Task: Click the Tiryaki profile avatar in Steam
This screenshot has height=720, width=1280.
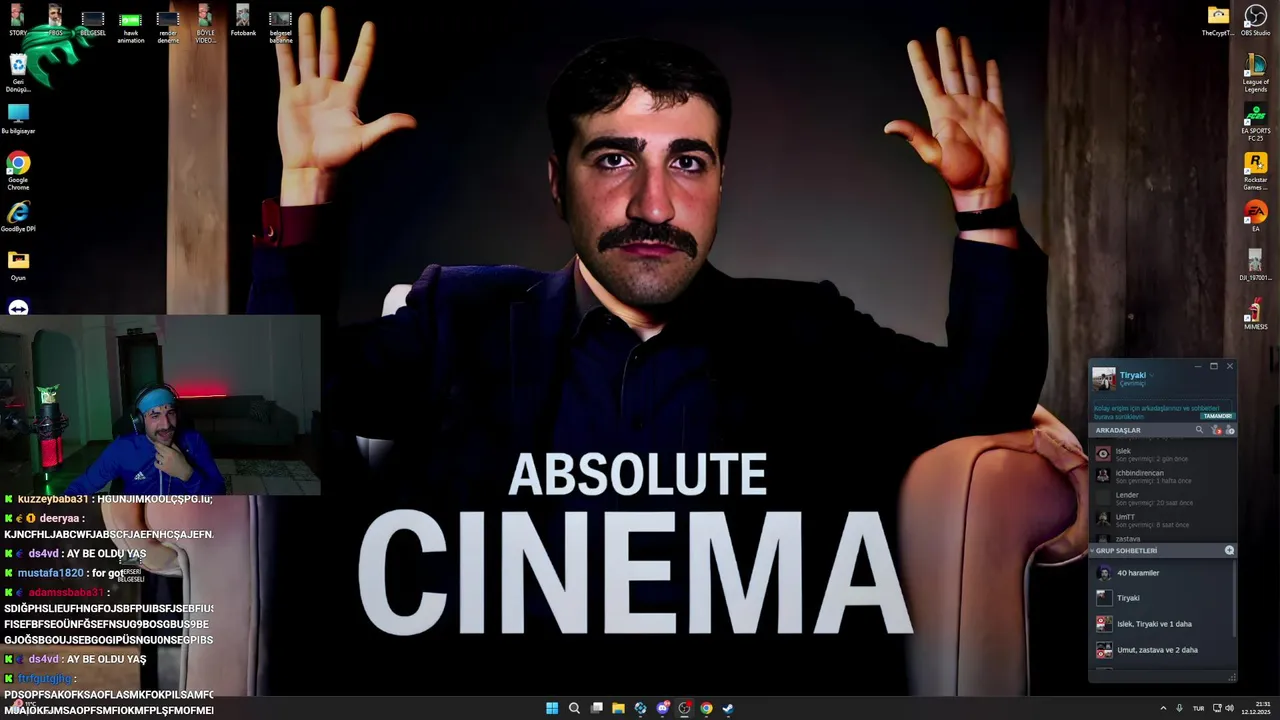Action: pyautogui.click(x=1104, y=378)
